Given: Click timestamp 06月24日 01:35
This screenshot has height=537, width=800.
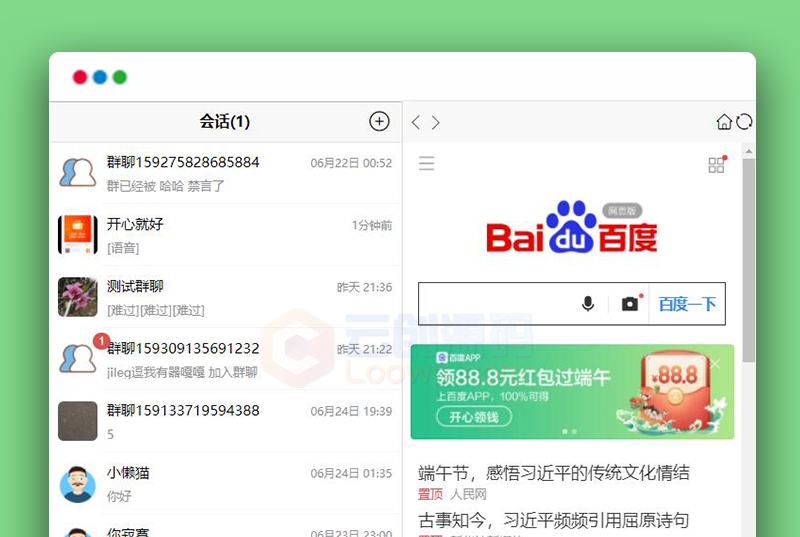Looking at the screenshot, I should pos(351,474).
